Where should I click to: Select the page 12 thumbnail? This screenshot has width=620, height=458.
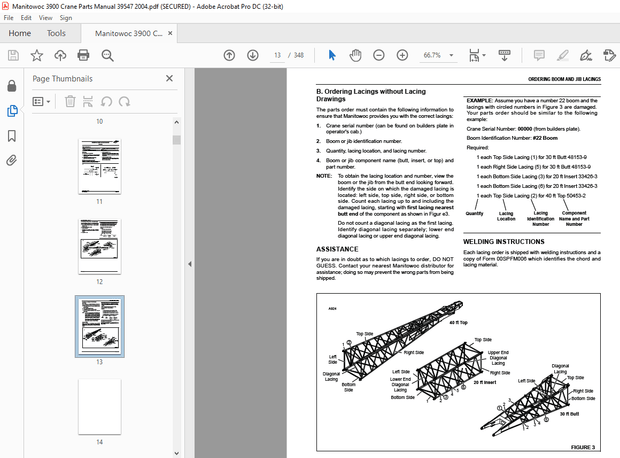click(x=100, y=246)
